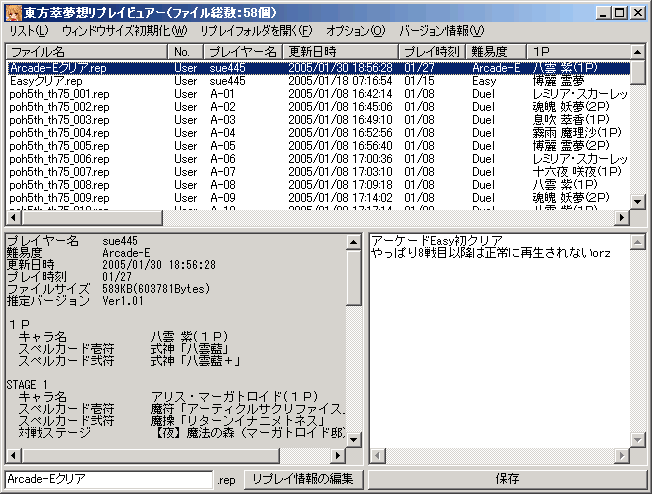Select poh5th_th75_003.rep row
This screenshot has width=652, height=494.
tap(319, 120)
